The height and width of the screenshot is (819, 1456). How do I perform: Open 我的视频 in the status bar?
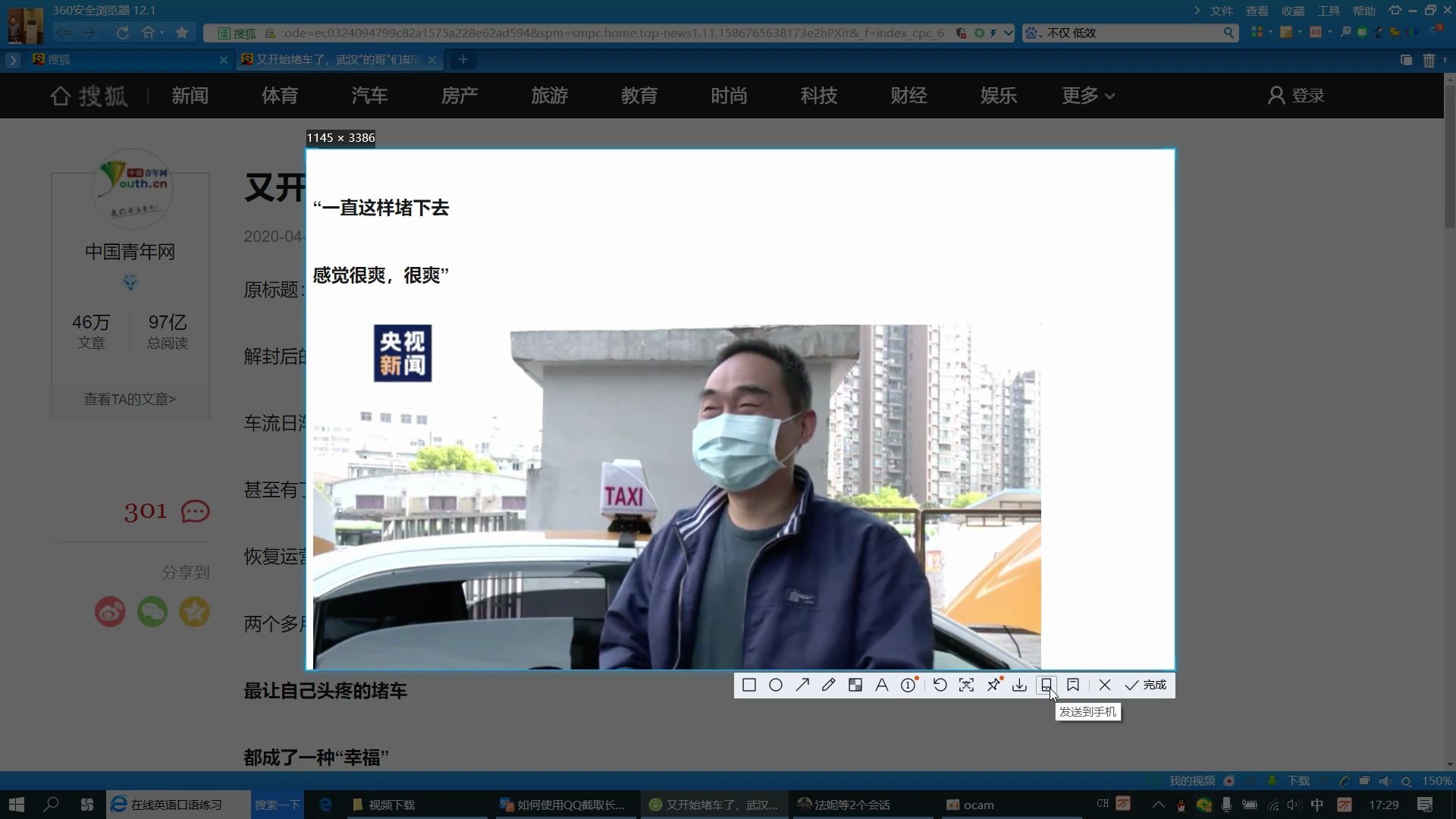(1191, 780)
